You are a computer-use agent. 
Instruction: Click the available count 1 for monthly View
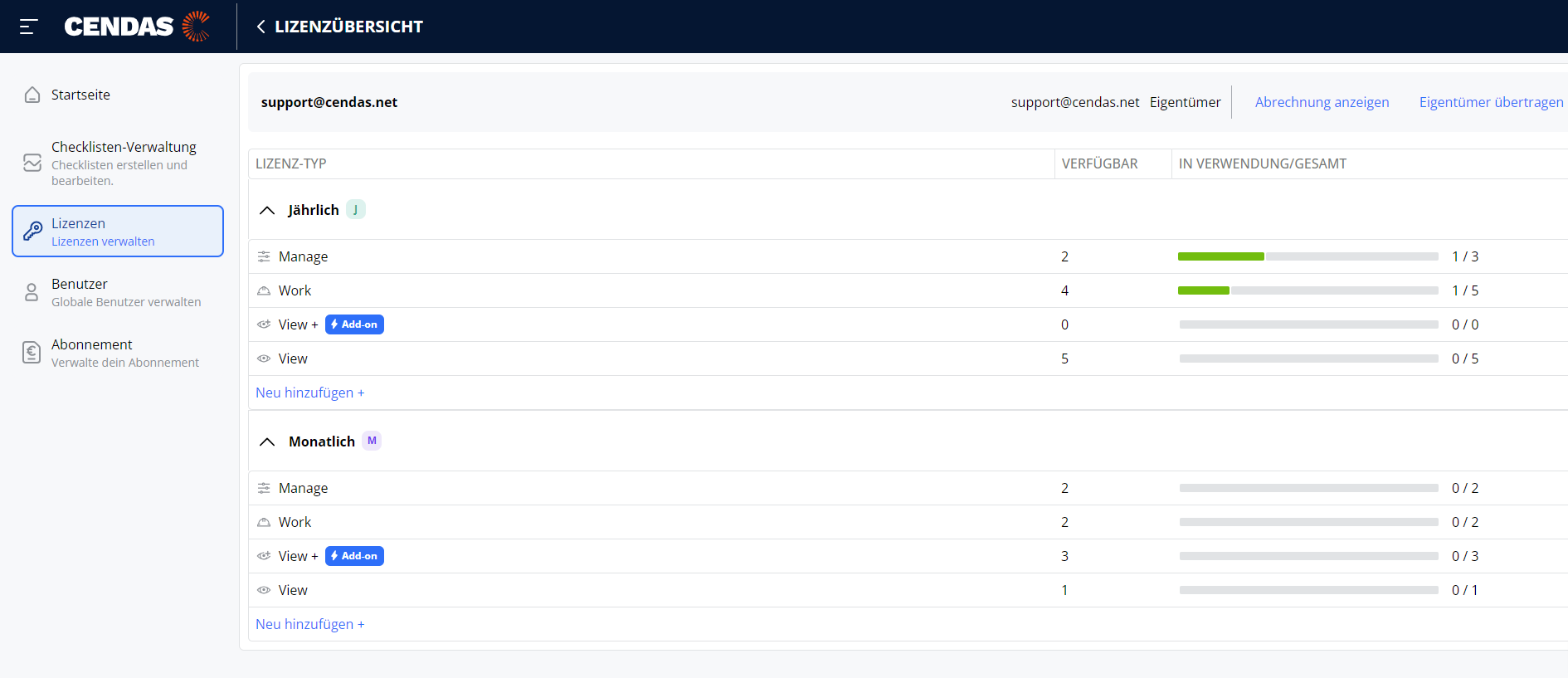[1064, 590]
